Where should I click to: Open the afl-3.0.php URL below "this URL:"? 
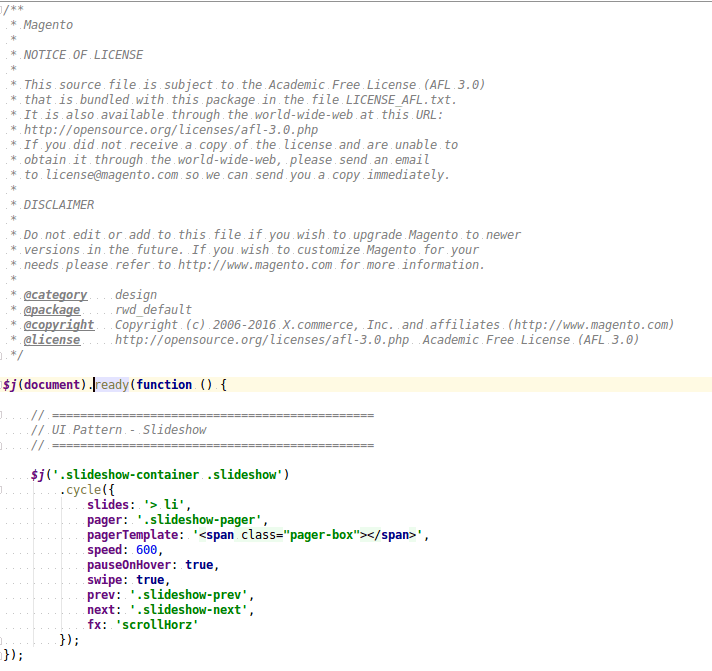coord(171,130)
